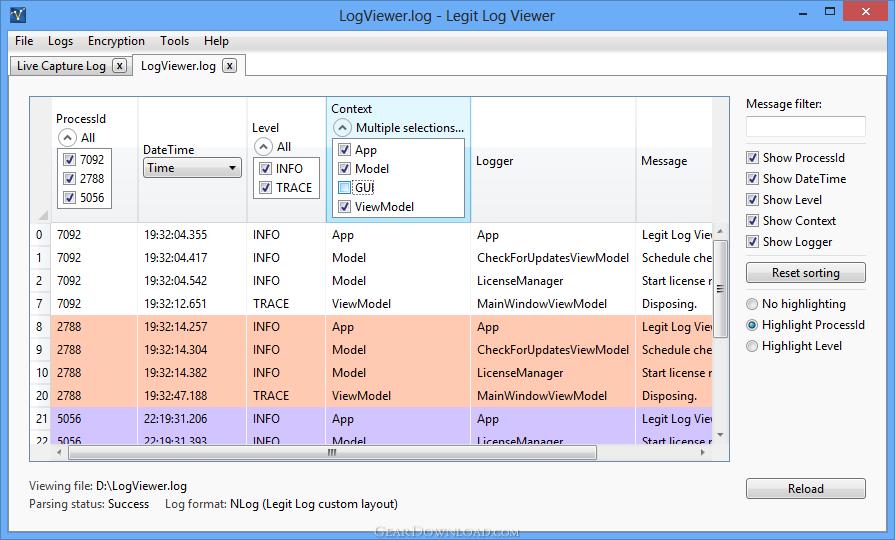Collapse the Level filter list

coord(263,147)
